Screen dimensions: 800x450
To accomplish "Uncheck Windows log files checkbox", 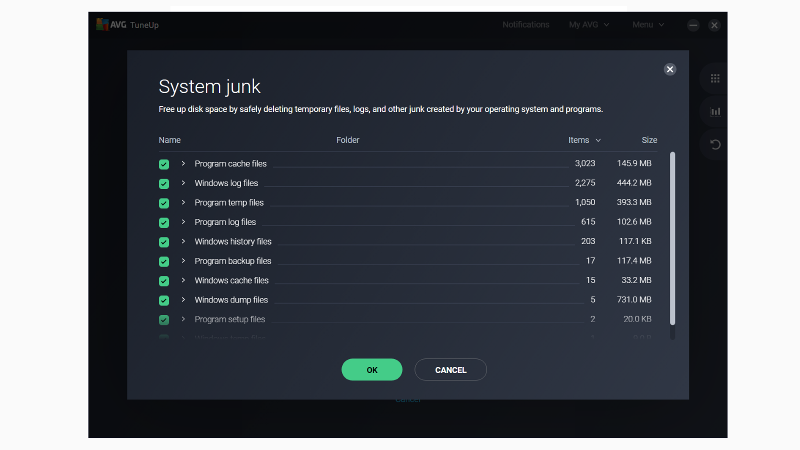I will pos(164,184).
